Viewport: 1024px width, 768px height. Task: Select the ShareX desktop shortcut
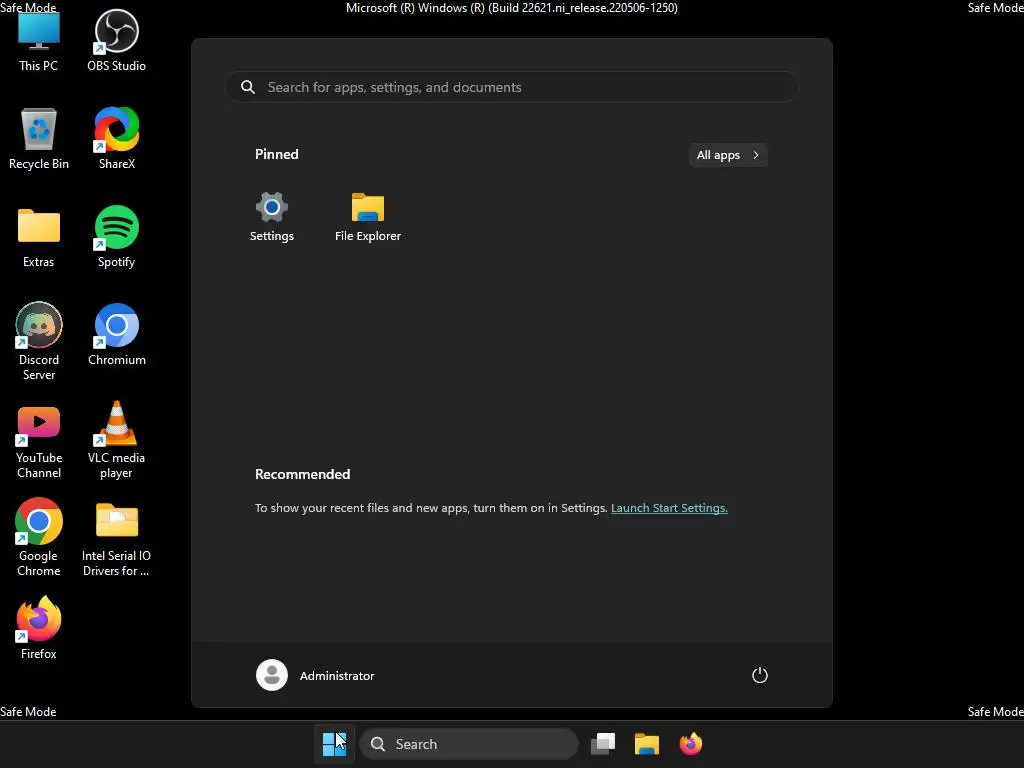[117, 138]
